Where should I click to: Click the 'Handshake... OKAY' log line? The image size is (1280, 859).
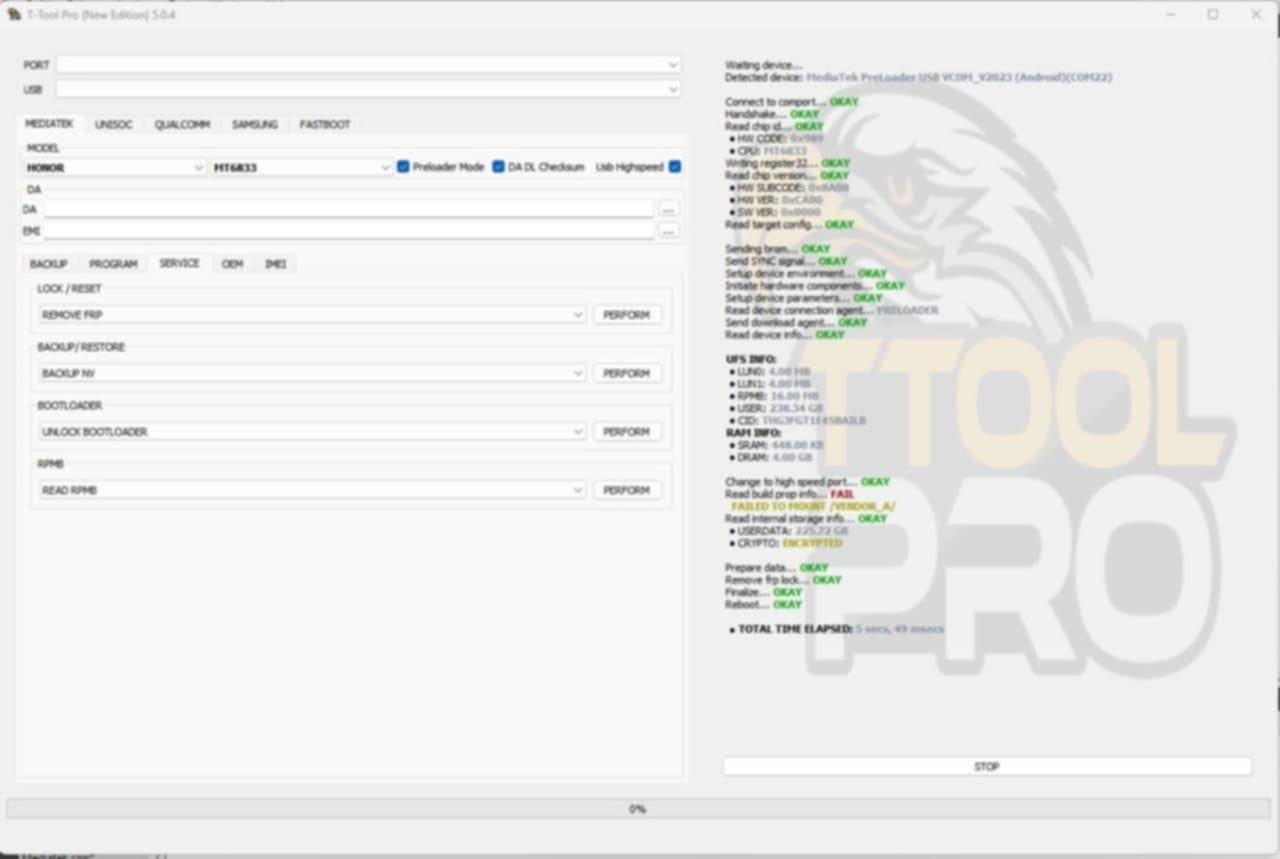[x=772, y=114]
